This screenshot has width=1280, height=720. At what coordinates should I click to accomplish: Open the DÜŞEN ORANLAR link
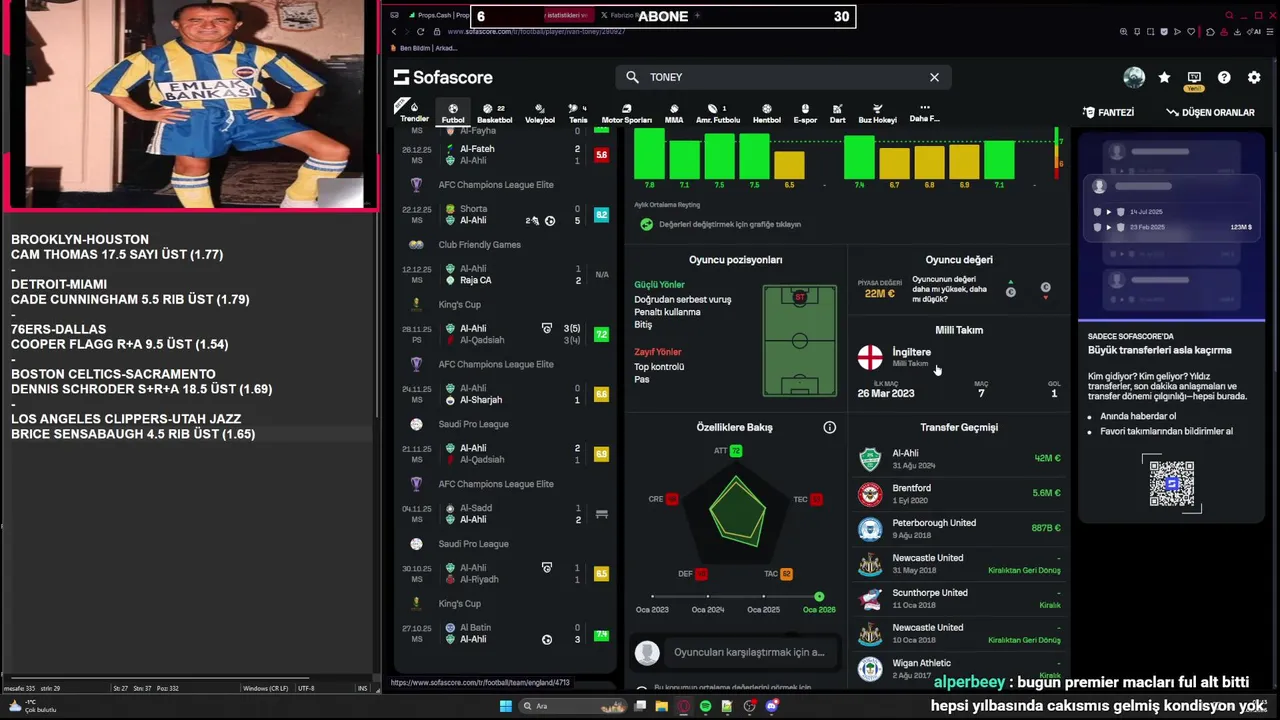1210,112
